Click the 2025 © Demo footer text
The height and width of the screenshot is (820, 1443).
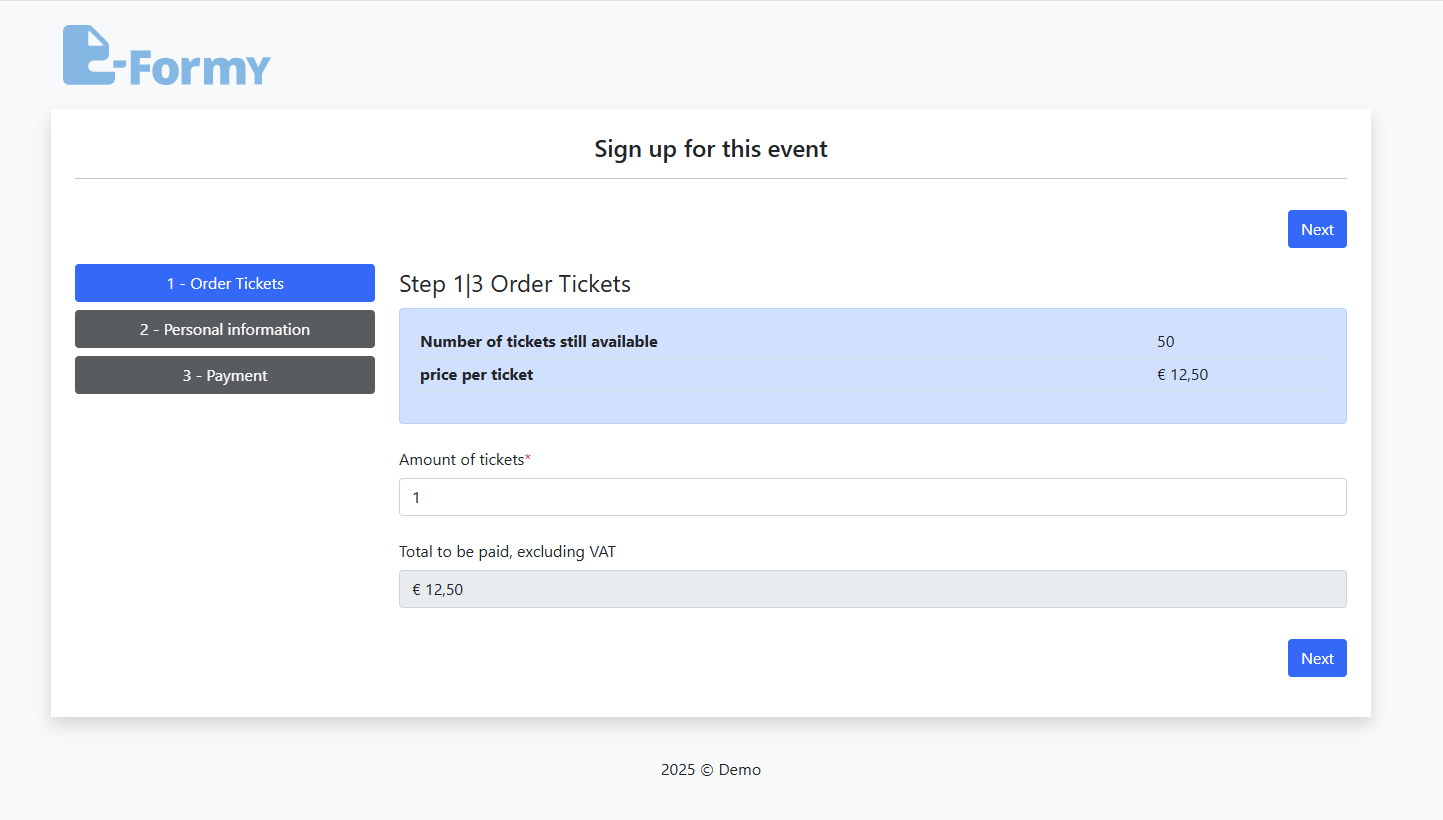pos(711,770)
